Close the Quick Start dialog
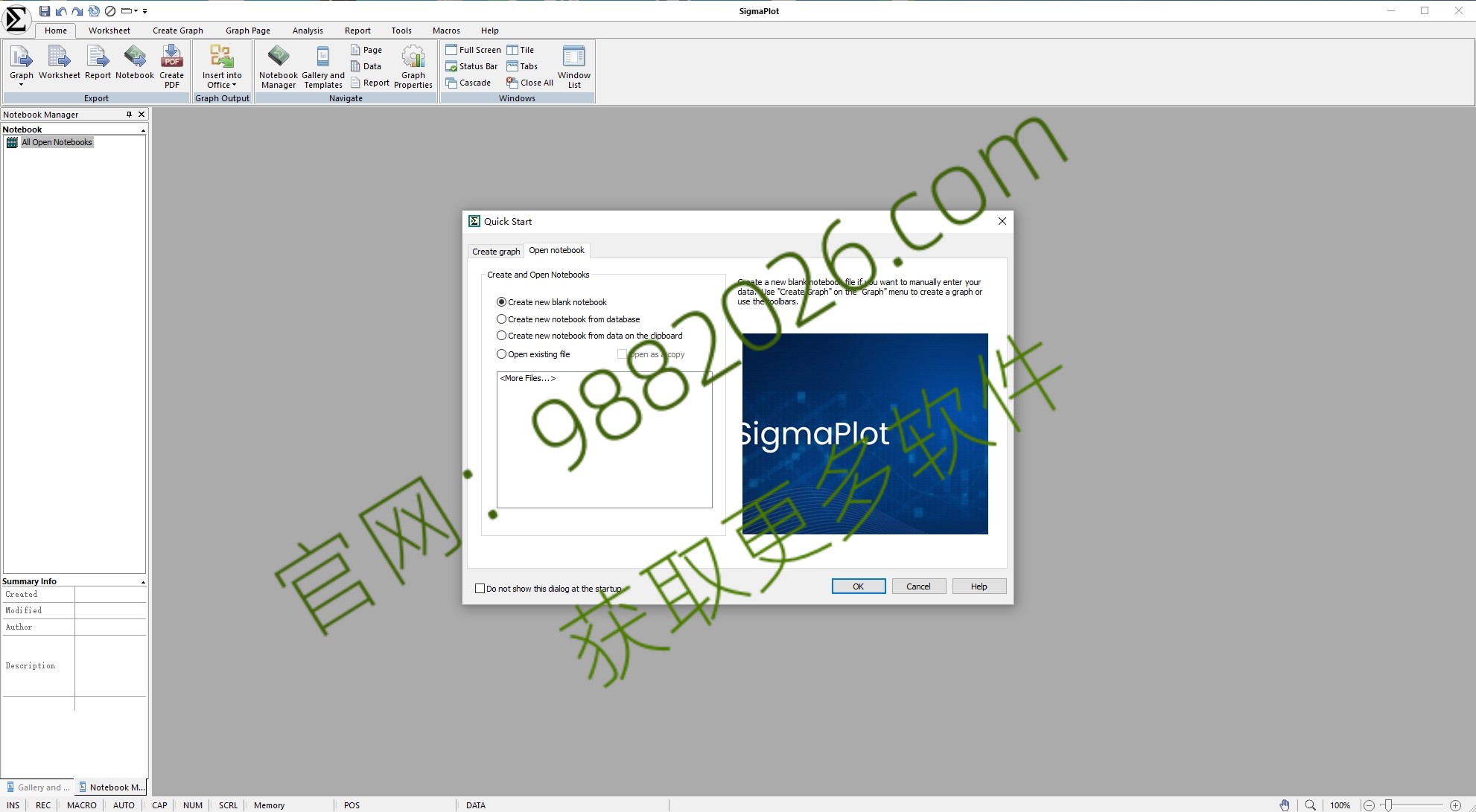Screen dimensions: 1476x812 1002,221
